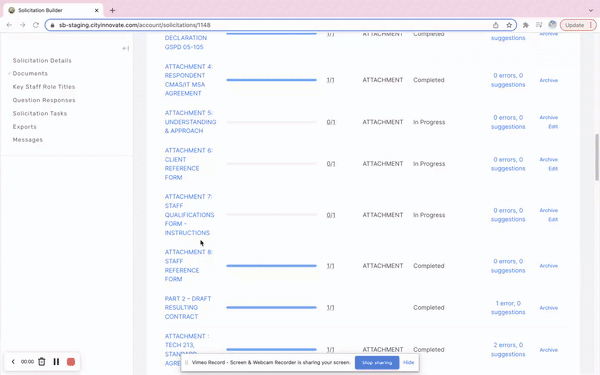This screenshot has height=375, width=600.
Task: Click the share icon in the address bar
Action: click(x=496, y=25)
